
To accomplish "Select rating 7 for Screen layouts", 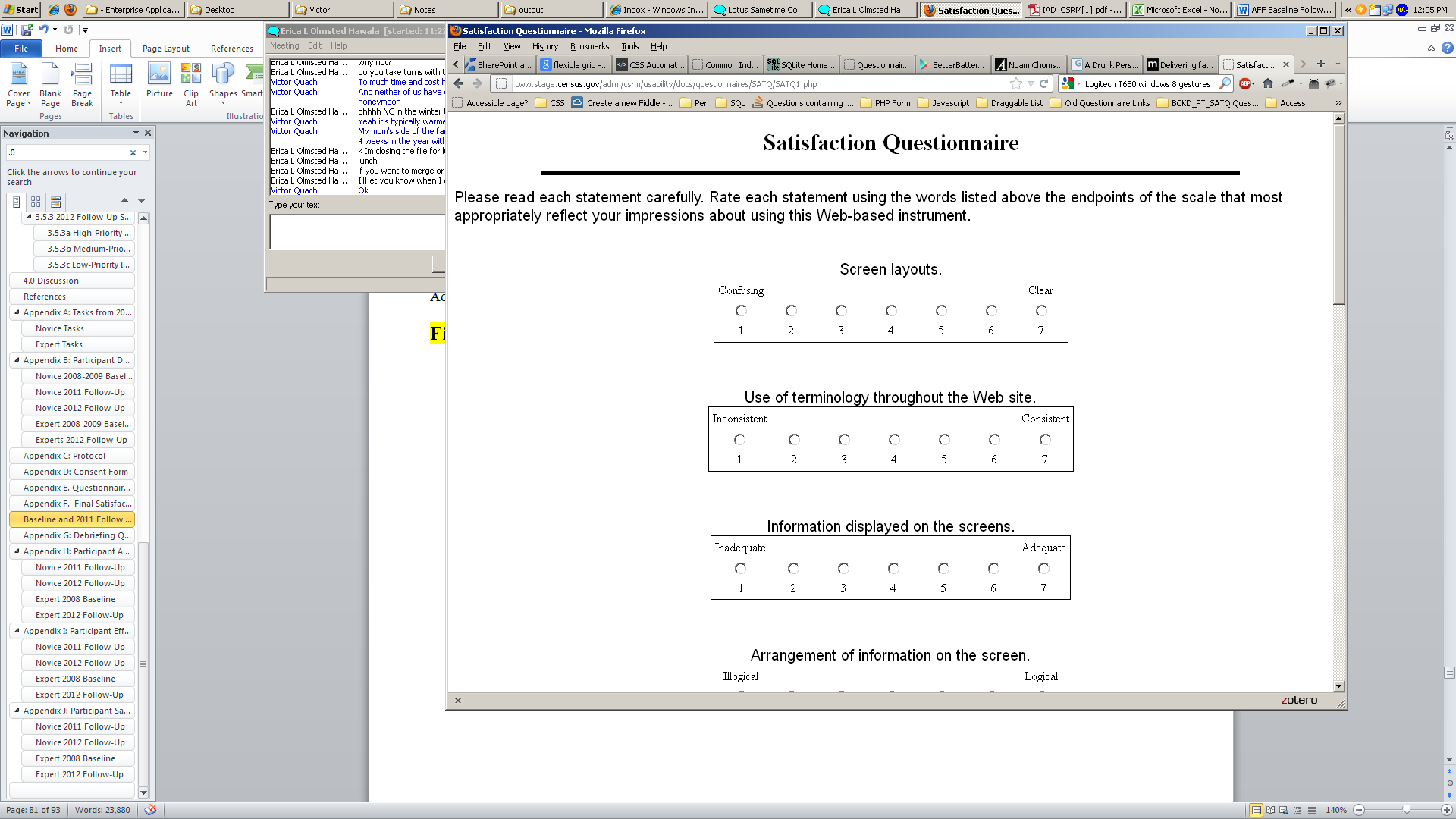I will point(1041,311).
